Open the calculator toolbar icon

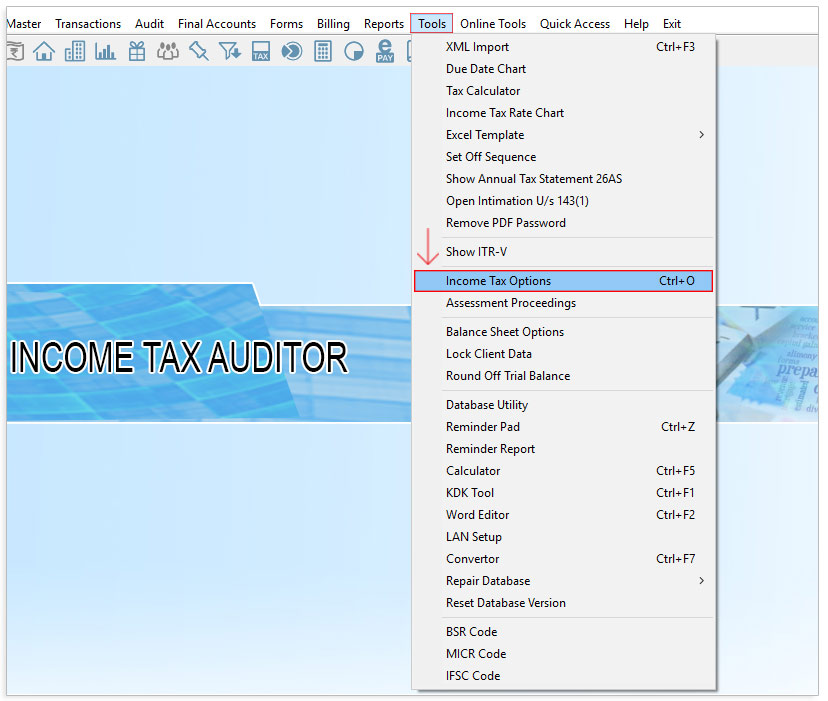pos(323,51)
